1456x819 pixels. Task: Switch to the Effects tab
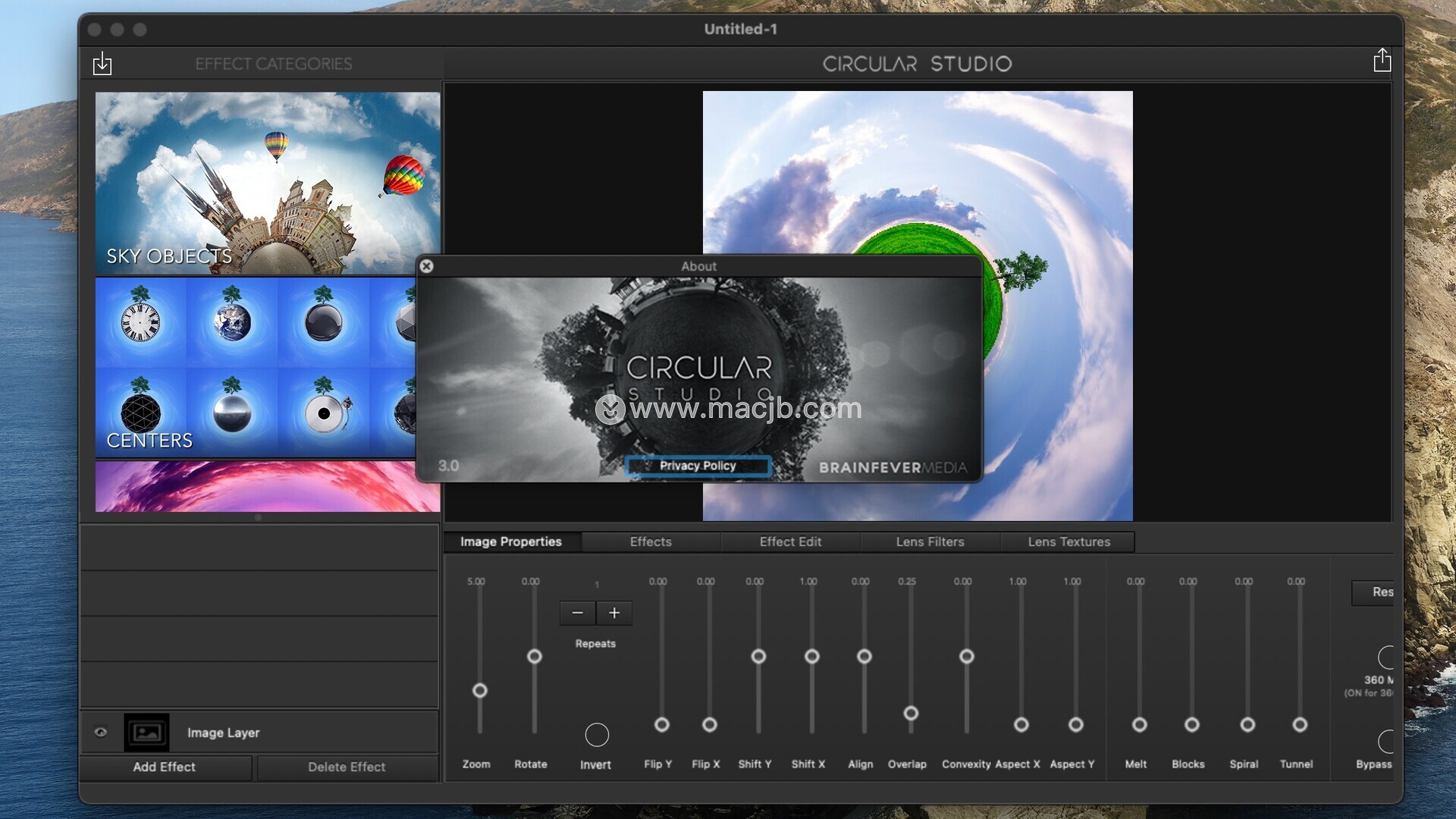651,541
